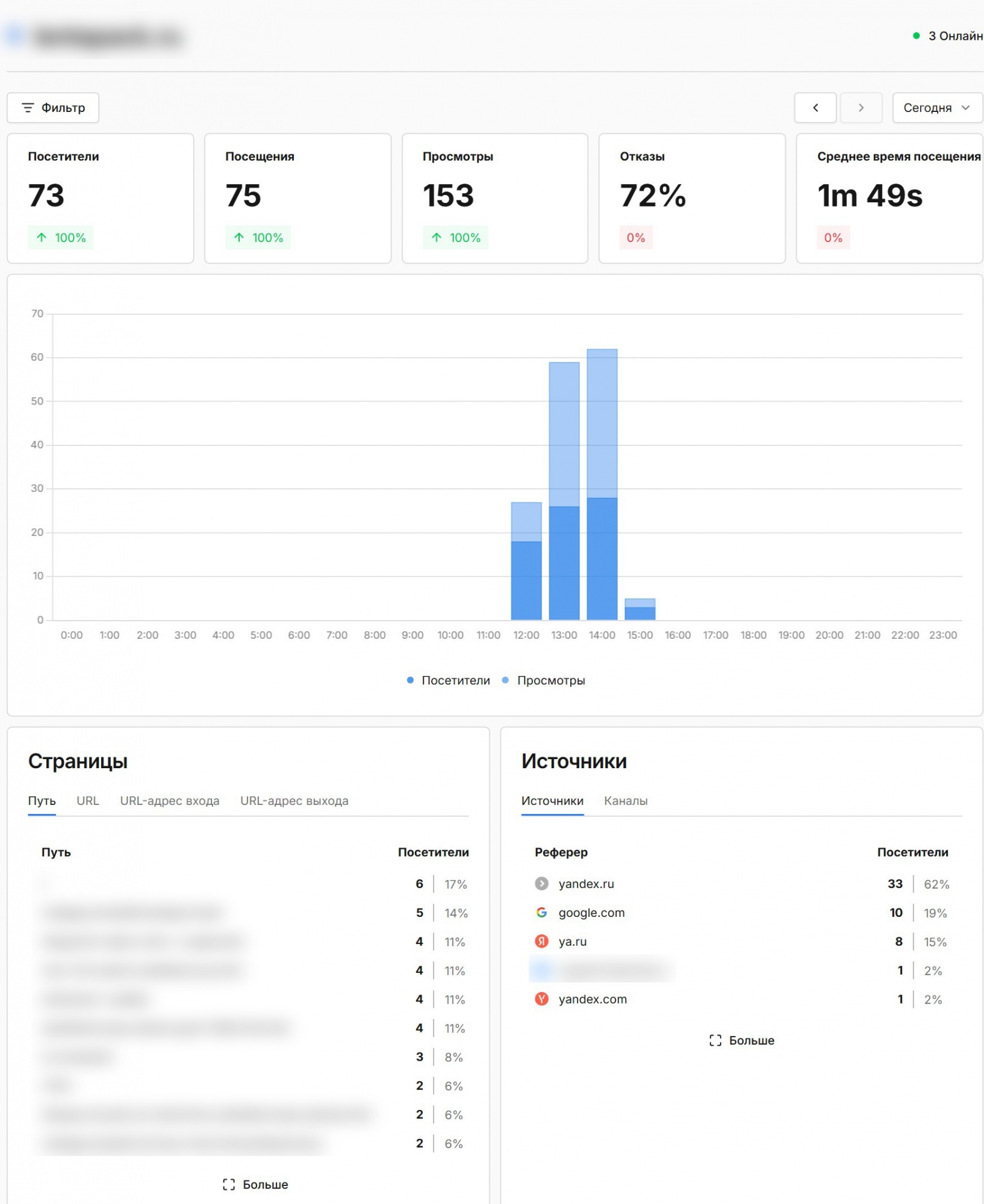Click the ya.ru red Я icon
Image resolution: width=984 pixels, height=1204 pixels.
[x=542, y=942]
